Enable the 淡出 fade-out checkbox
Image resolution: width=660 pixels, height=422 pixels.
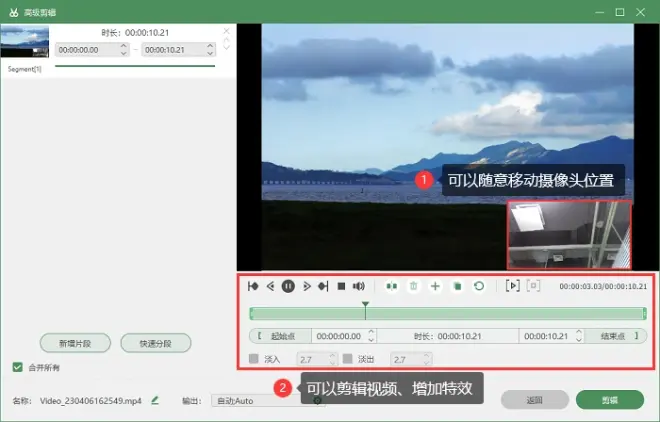347,358
